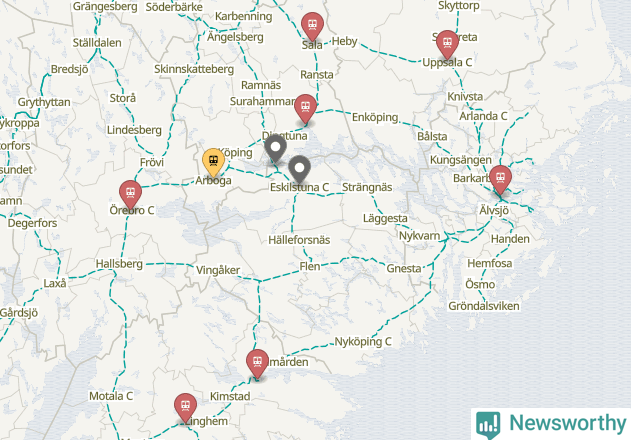
Task: Select the Enköping map label
Action: [375, 117]
